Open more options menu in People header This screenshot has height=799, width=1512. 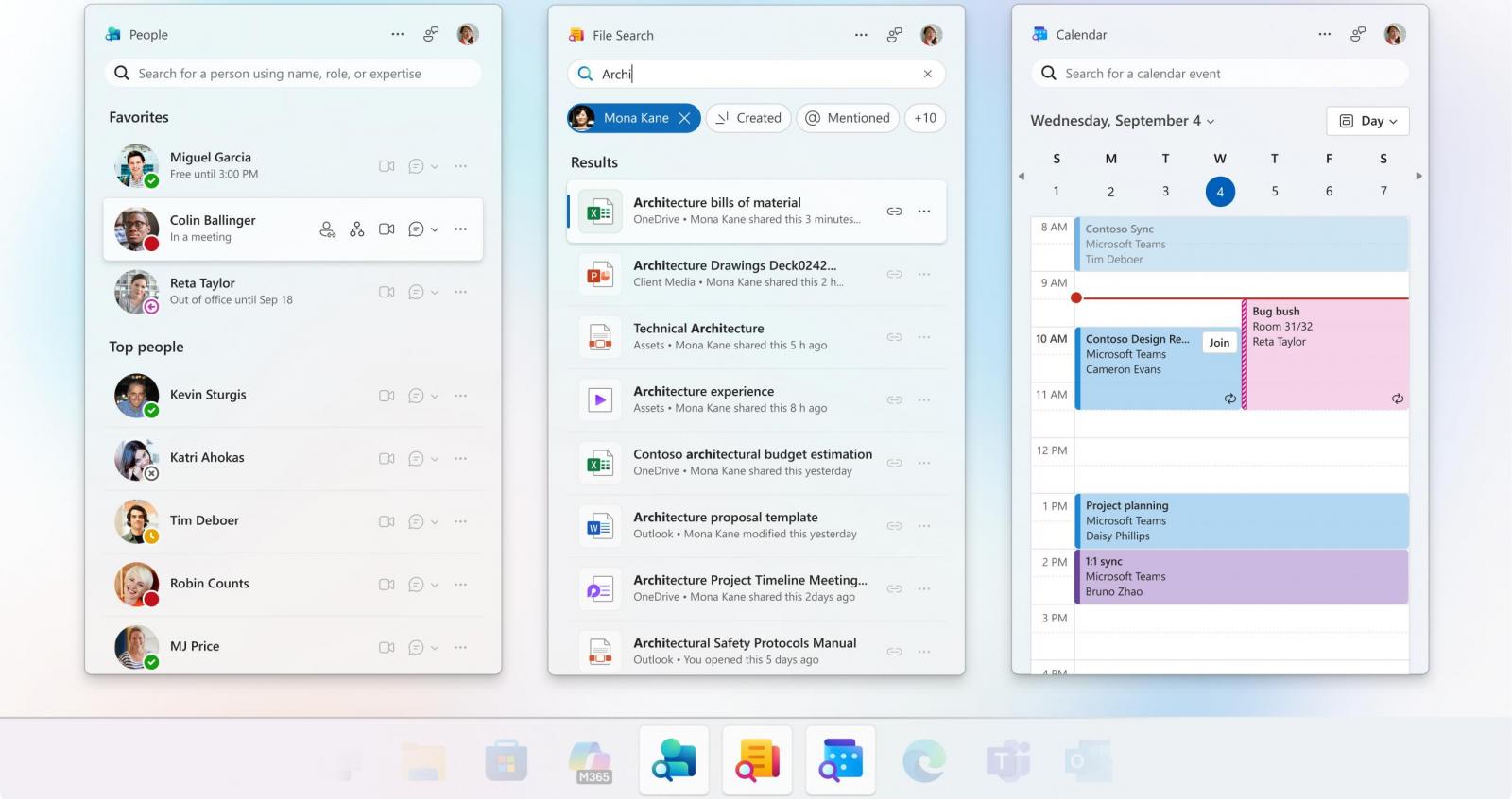398,35
